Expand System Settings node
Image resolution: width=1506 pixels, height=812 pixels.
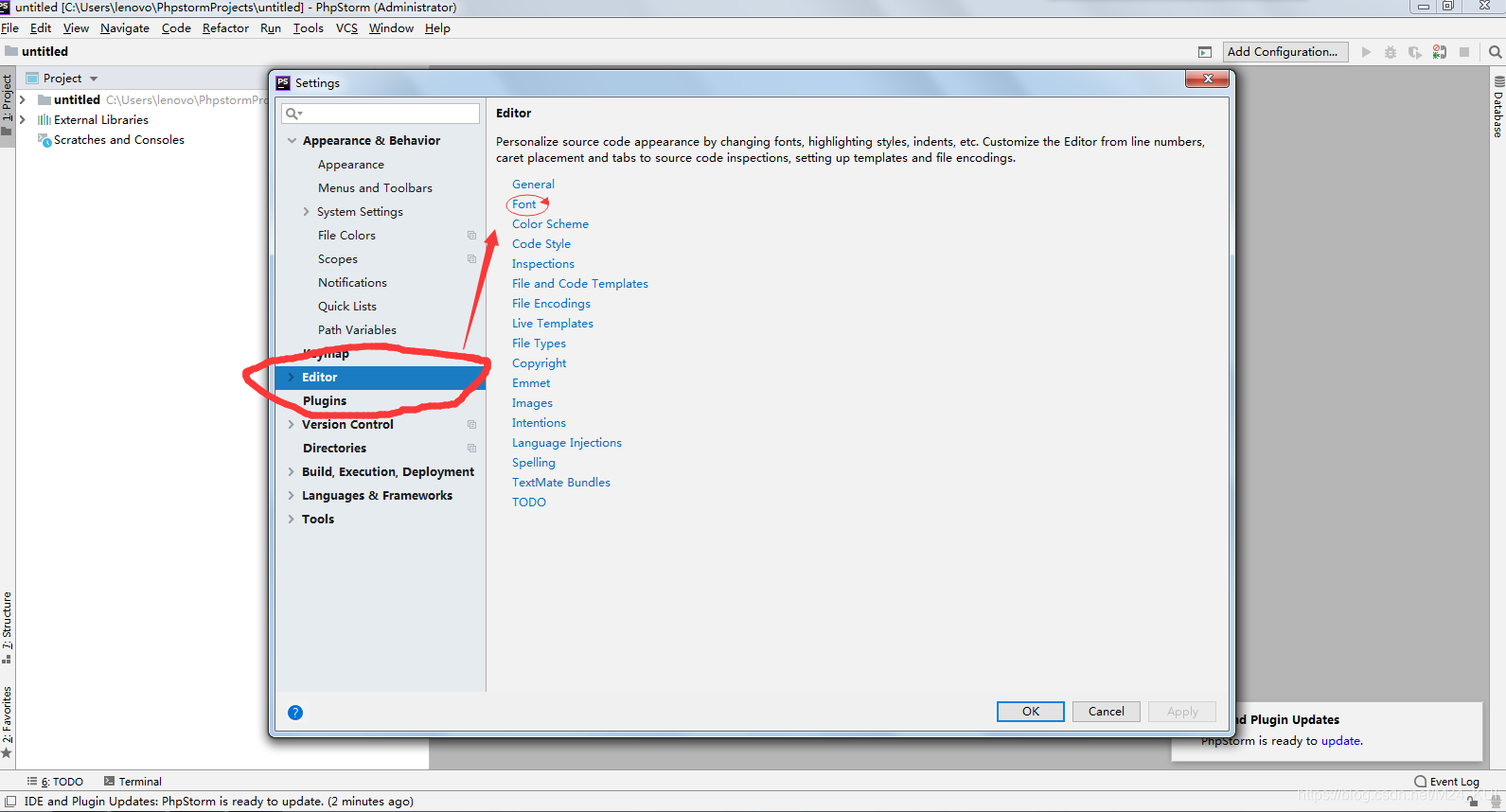[x=306, y=212]
